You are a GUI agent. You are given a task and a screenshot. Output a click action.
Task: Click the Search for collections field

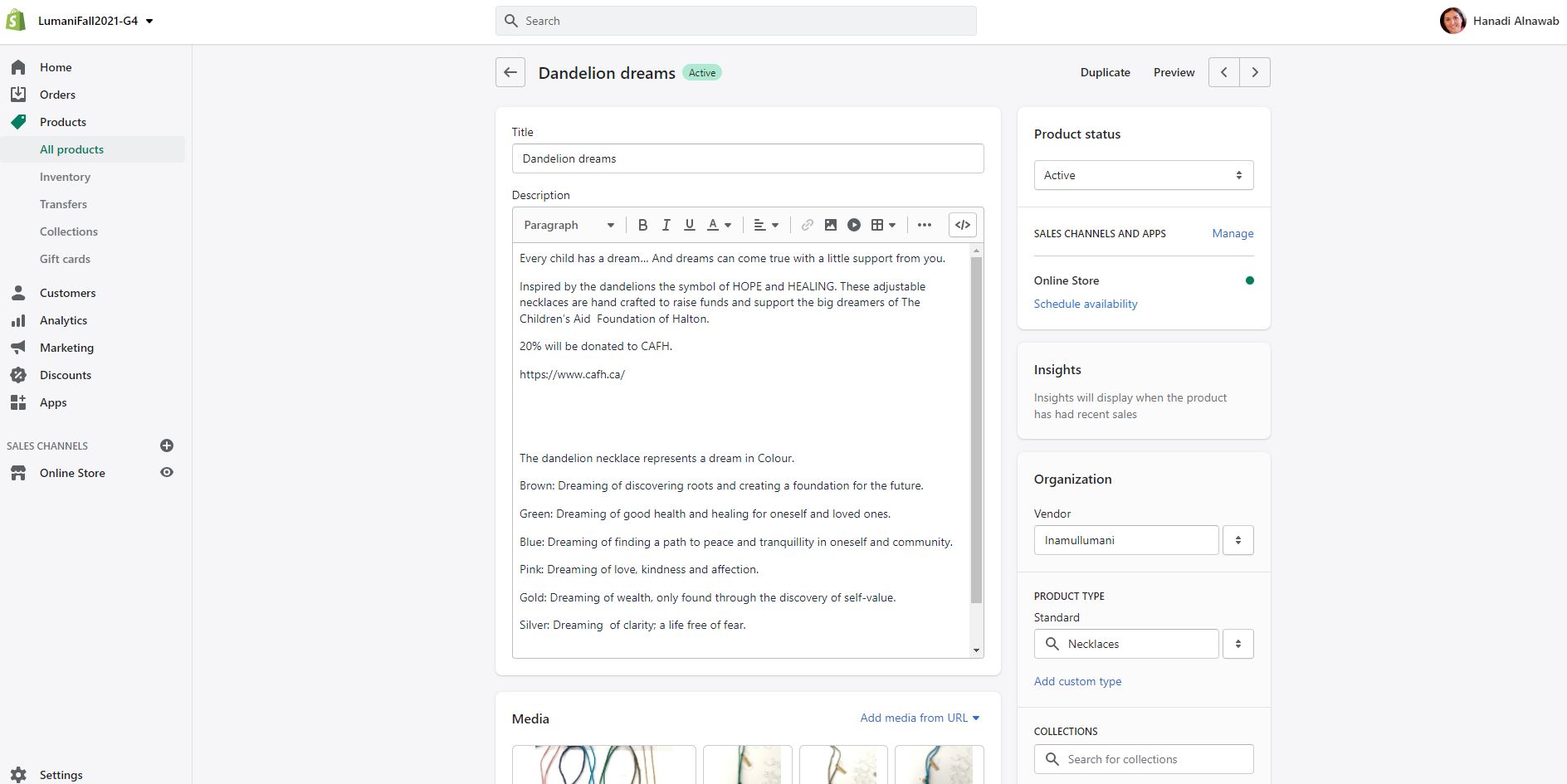[1143, 759]
